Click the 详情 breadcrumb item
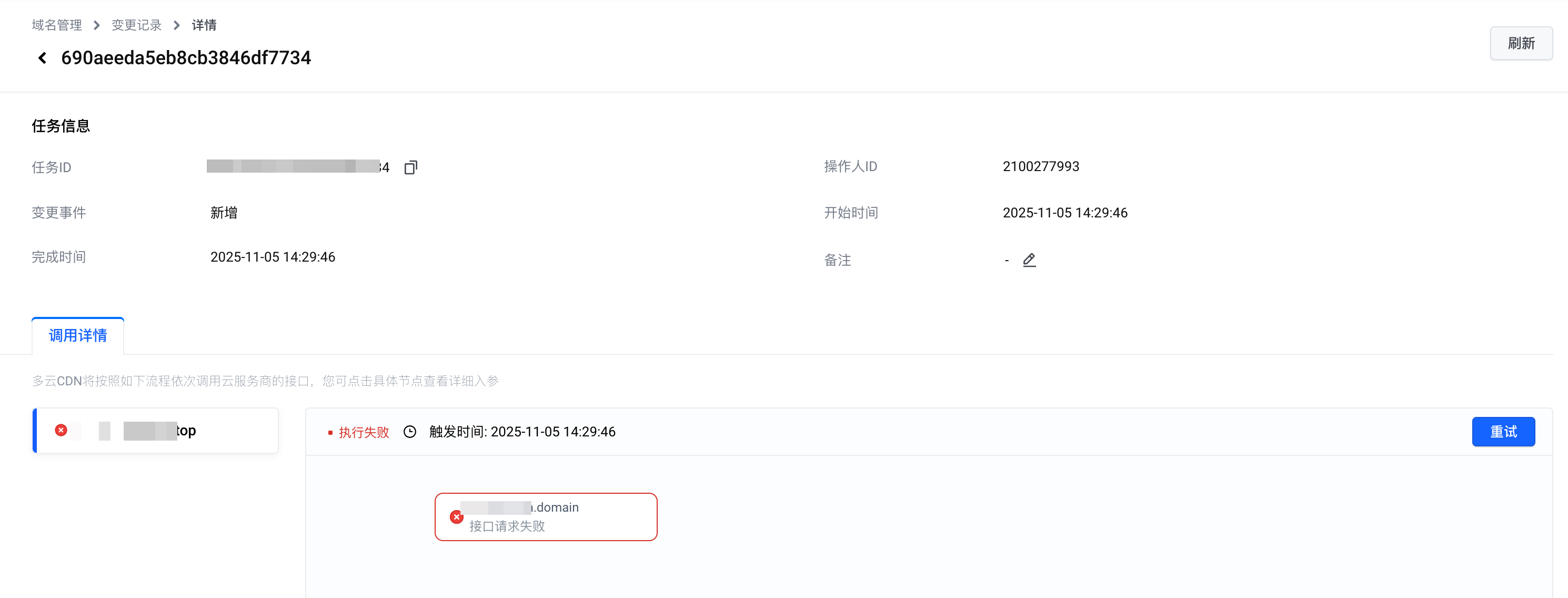The width and height of the screenshot is (1568, 598). pyautogui.click(x=204, y=25)
